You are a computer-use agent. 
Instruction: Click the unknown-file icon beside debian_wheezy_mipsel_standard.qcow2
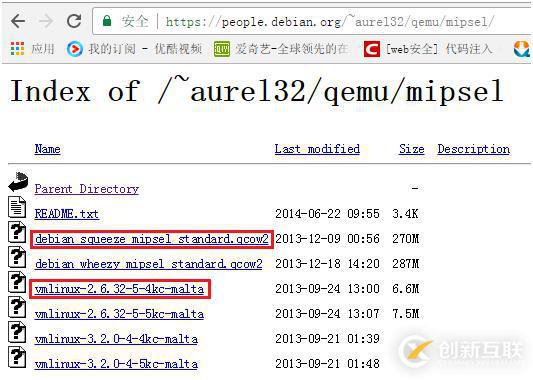(x=17, y=257)
